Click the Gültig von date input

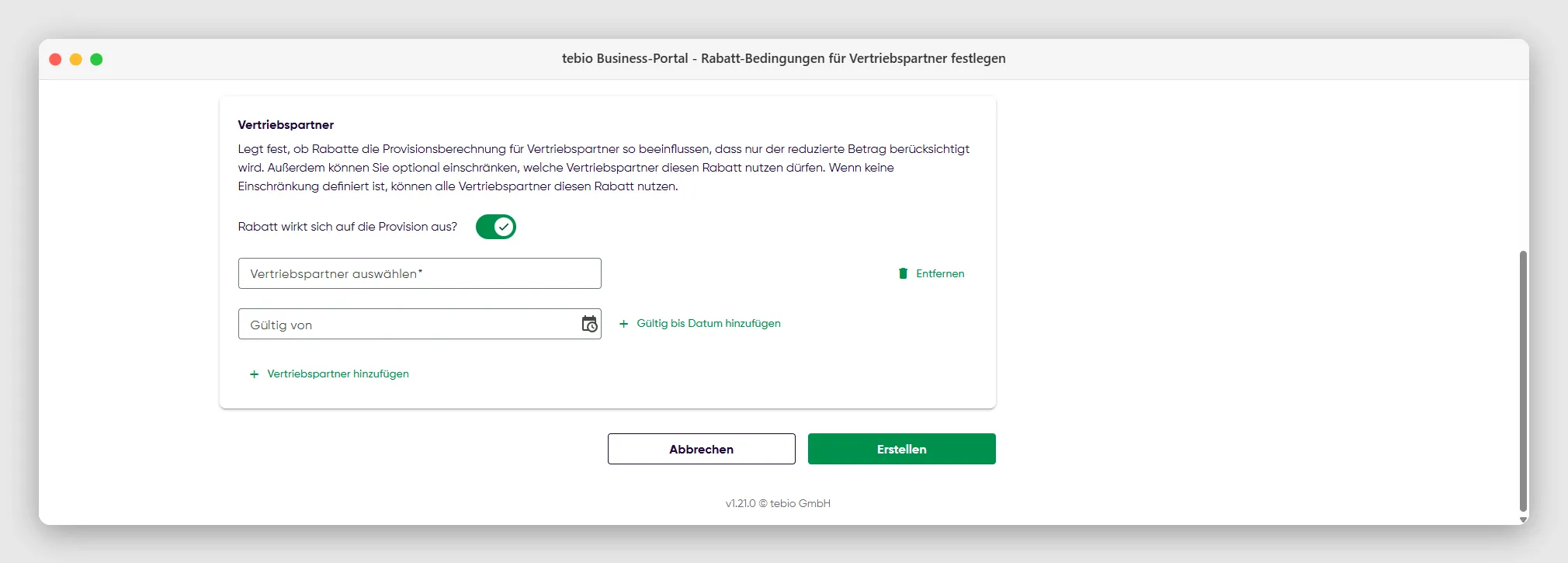click(419, 324)
